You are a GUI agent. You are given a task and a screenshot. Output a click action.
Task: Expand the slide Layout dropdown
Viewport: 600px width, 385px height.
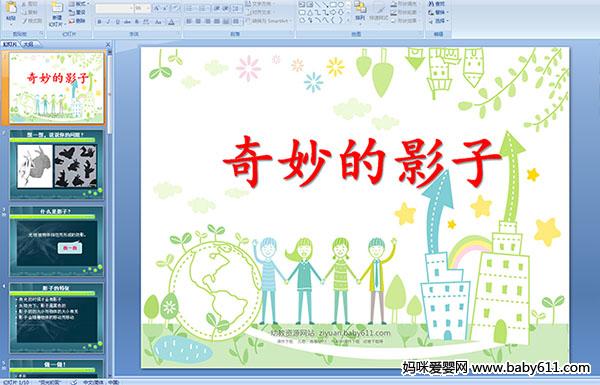[x=79, y=4]
